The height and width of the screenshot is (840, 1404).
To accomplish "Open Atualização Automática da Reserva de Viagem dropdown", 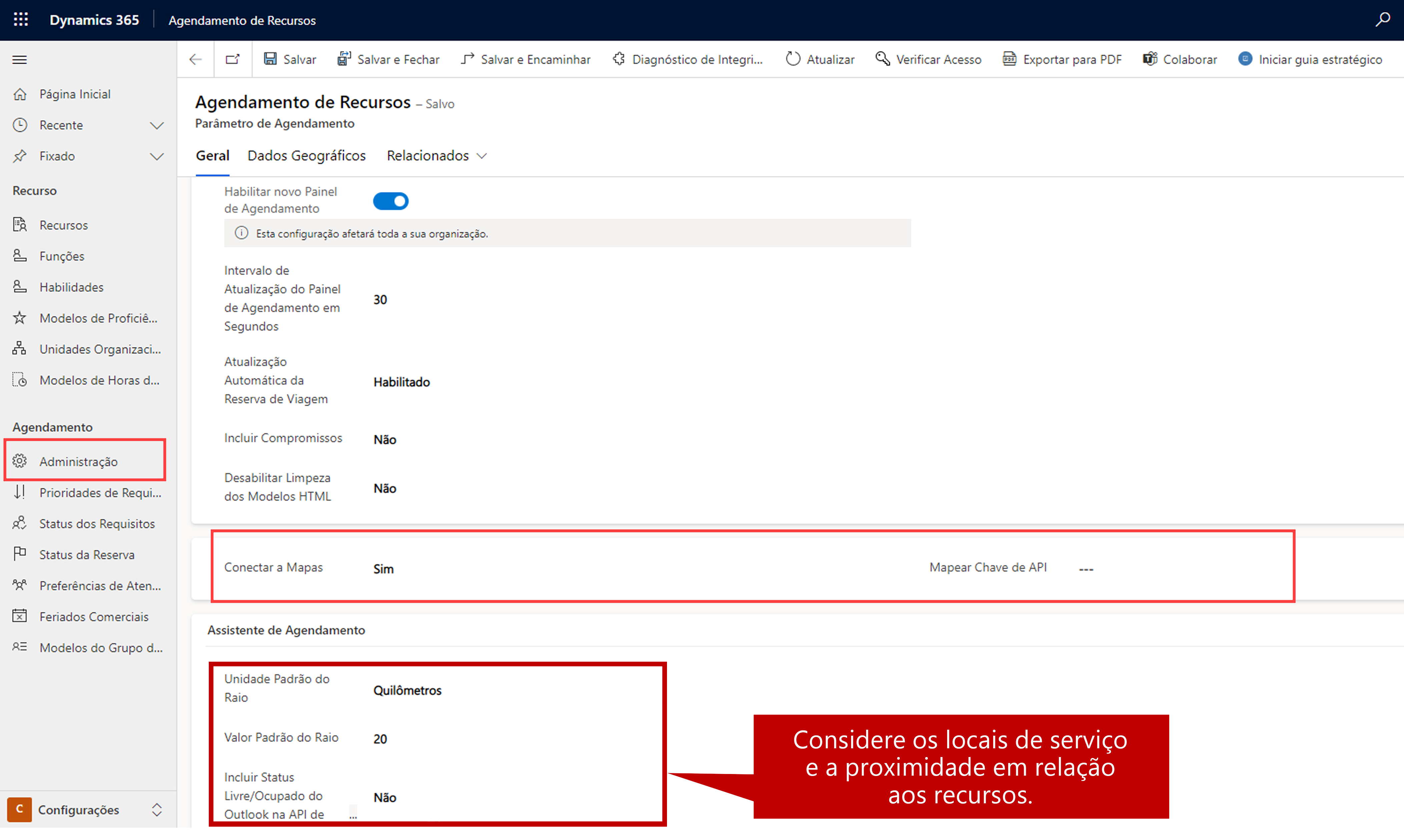I will click(402, 382).
